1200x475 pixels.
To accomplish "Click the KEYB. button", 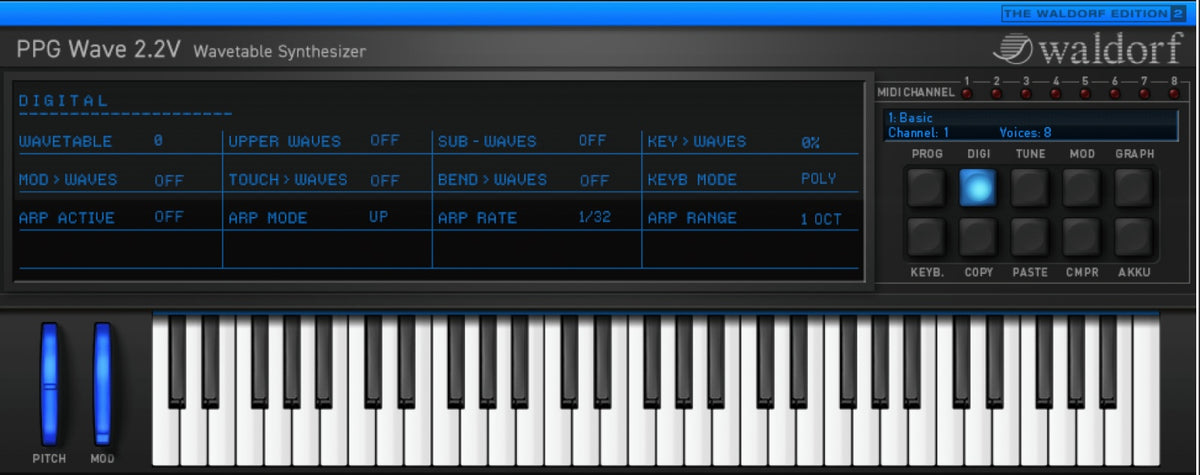I will pos(926,237).
